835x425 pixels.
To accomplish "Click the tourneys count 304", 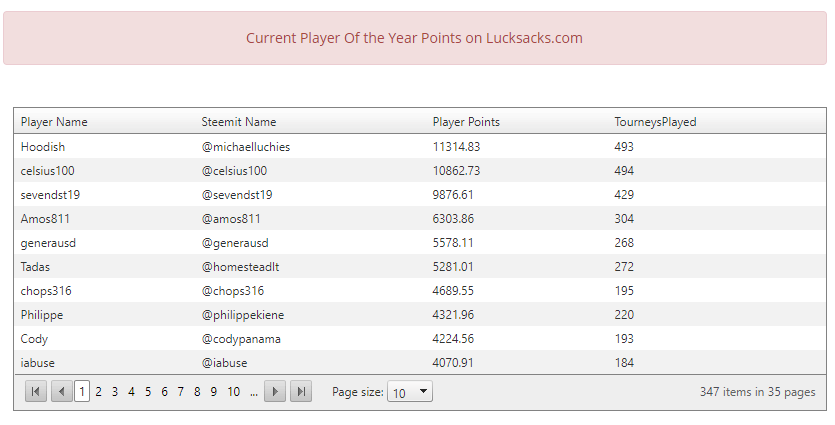I will point(624,219).
